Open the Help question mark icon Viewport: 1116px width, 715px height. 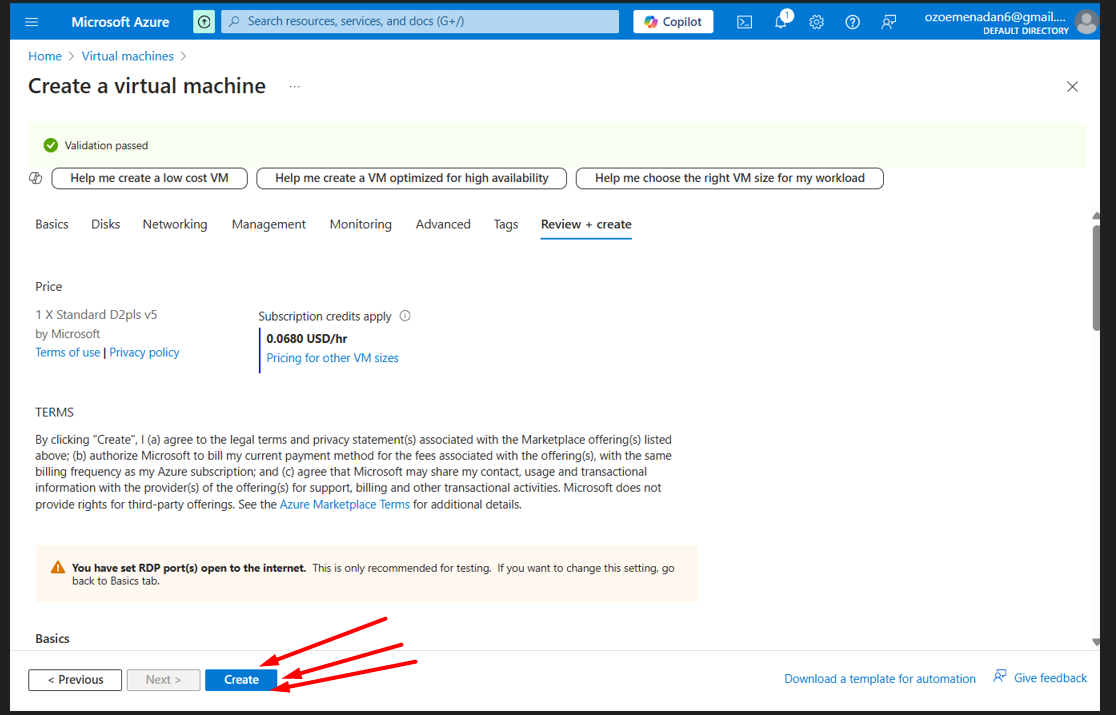point(852,22)
